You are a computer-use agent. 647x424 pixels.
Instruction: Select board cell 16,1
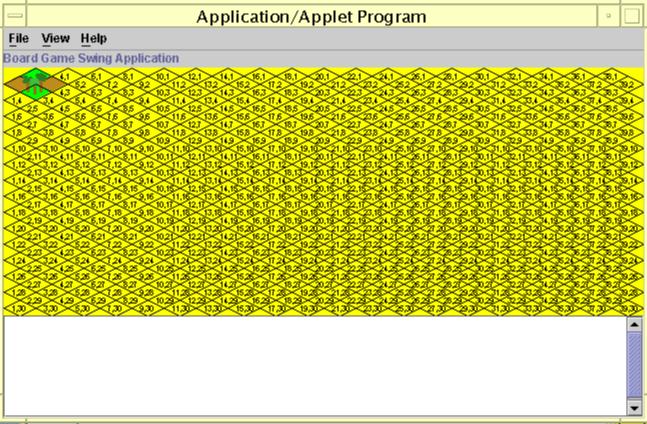click(x=259, y=76)
